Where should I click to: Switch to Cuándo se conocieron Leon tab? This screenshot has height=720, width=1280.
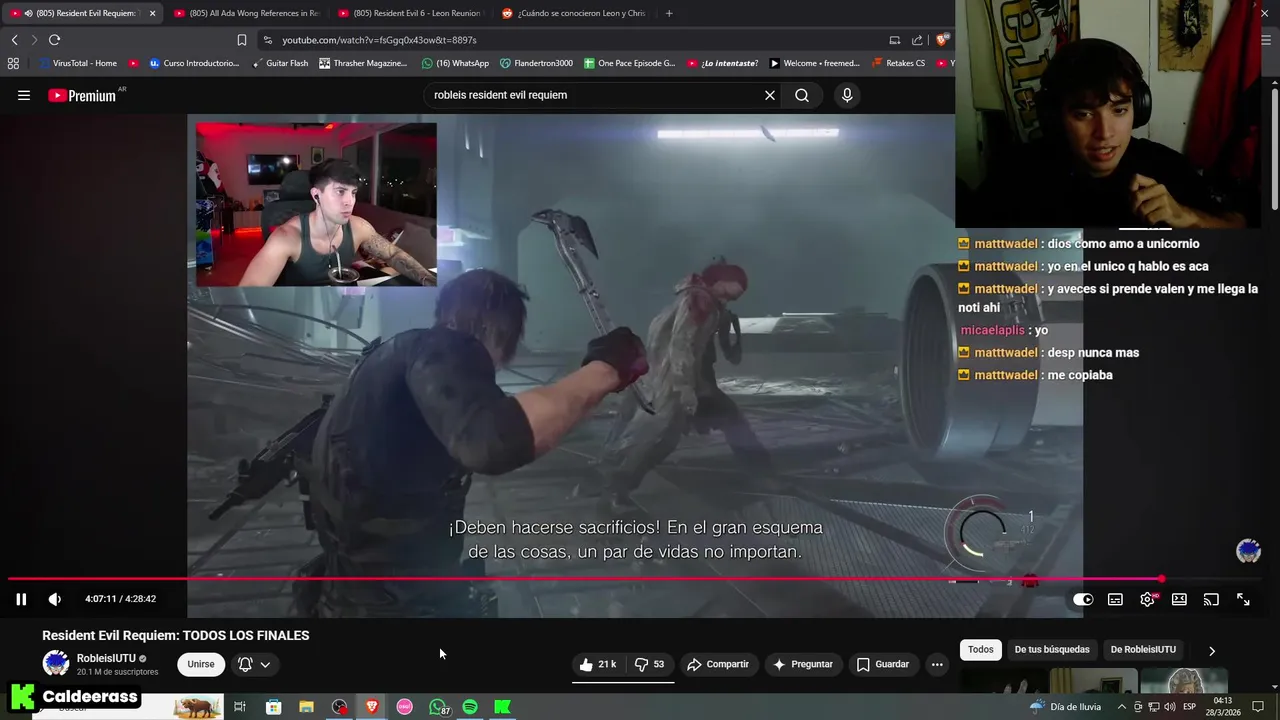(575, 13)
